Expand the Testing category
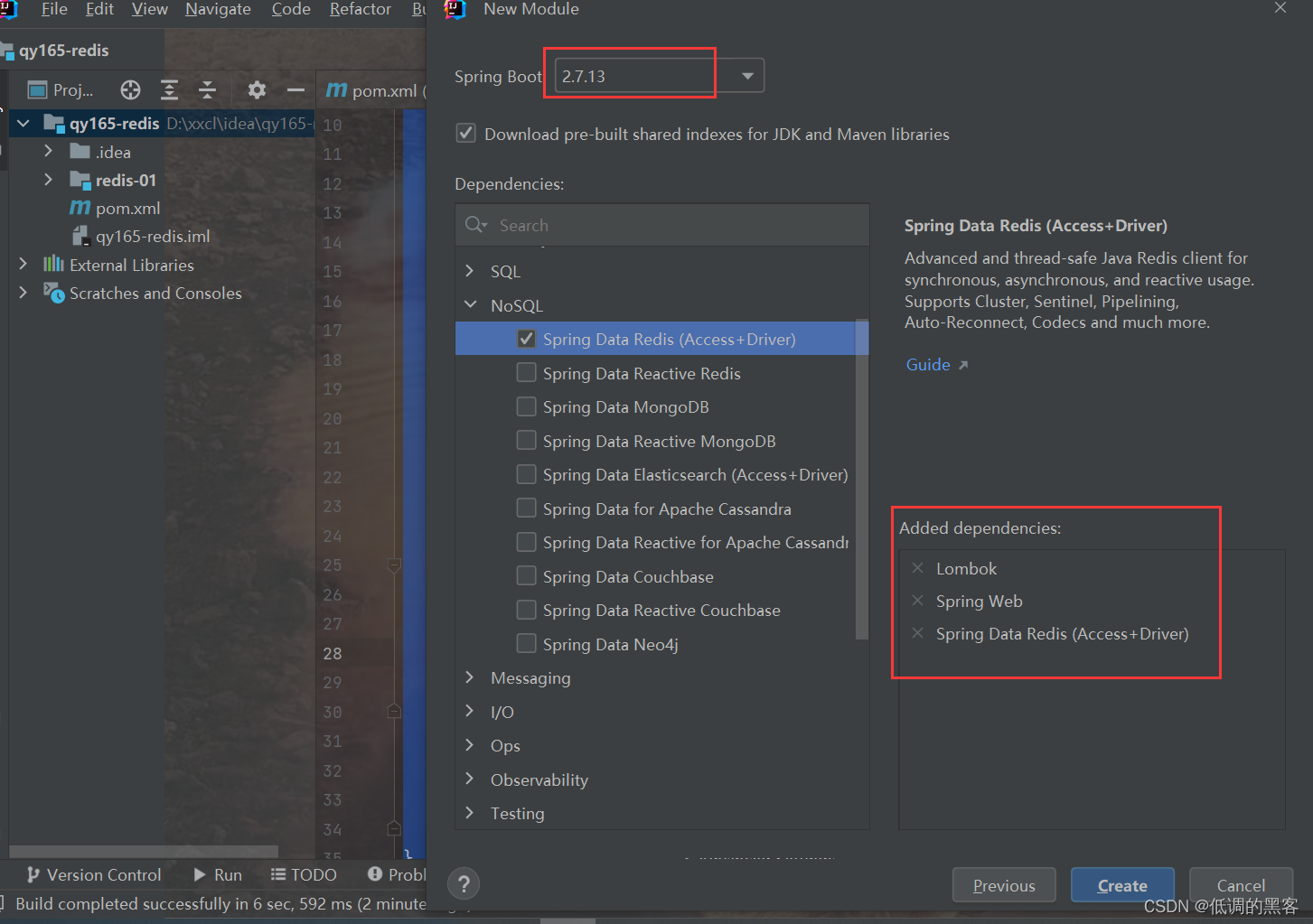The image size is (1313, 924). coord(469,813)
